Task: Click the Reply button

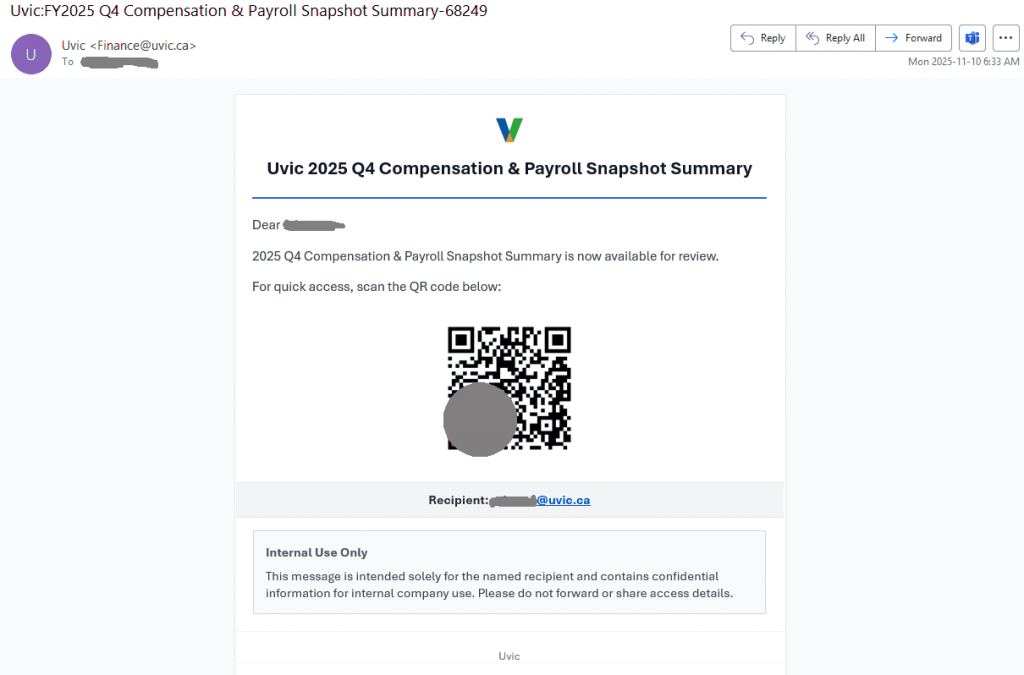Action: point(763,38)
